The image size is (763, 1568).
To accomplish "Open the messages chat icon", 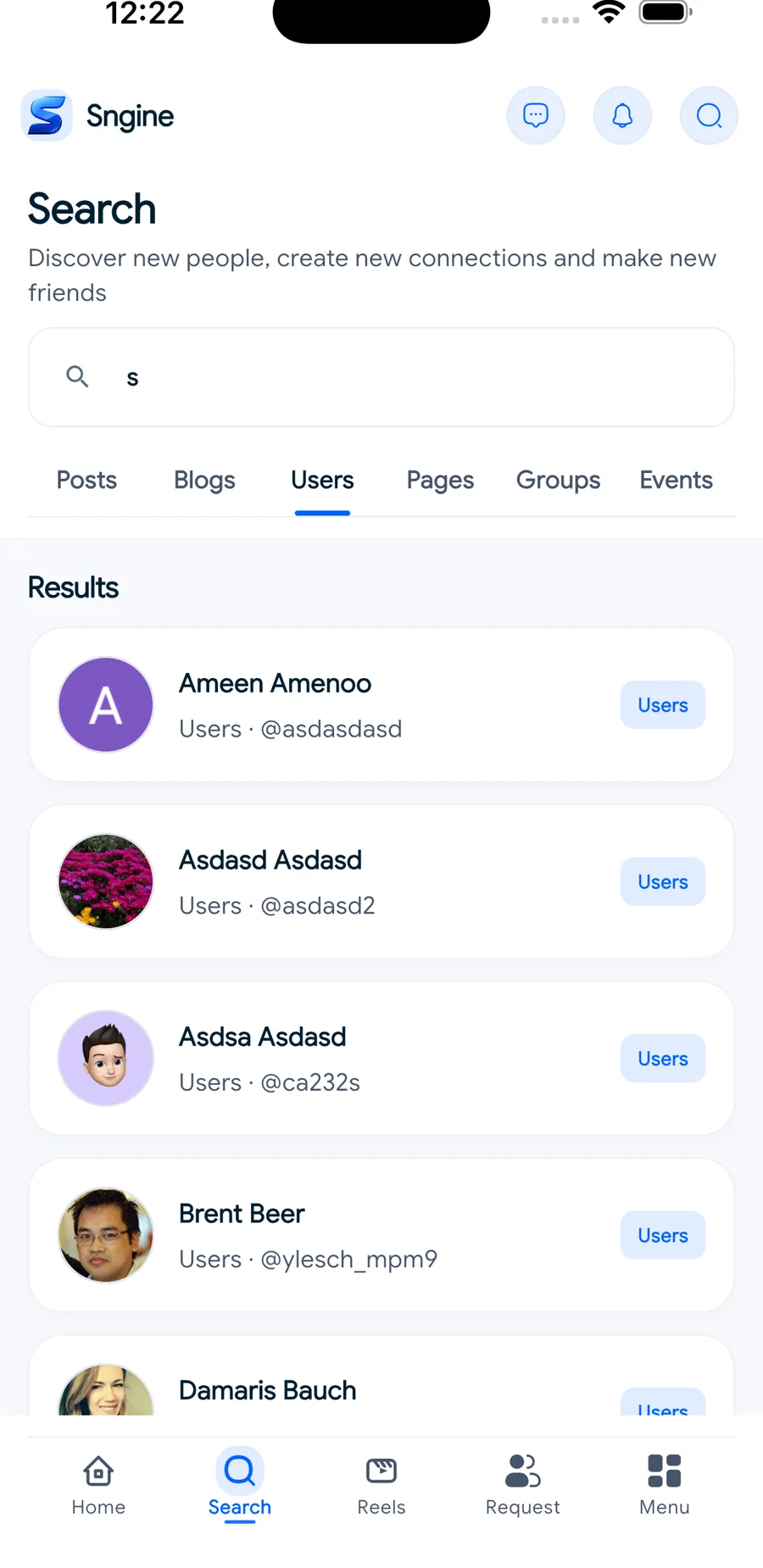I will tap(536, 115).
